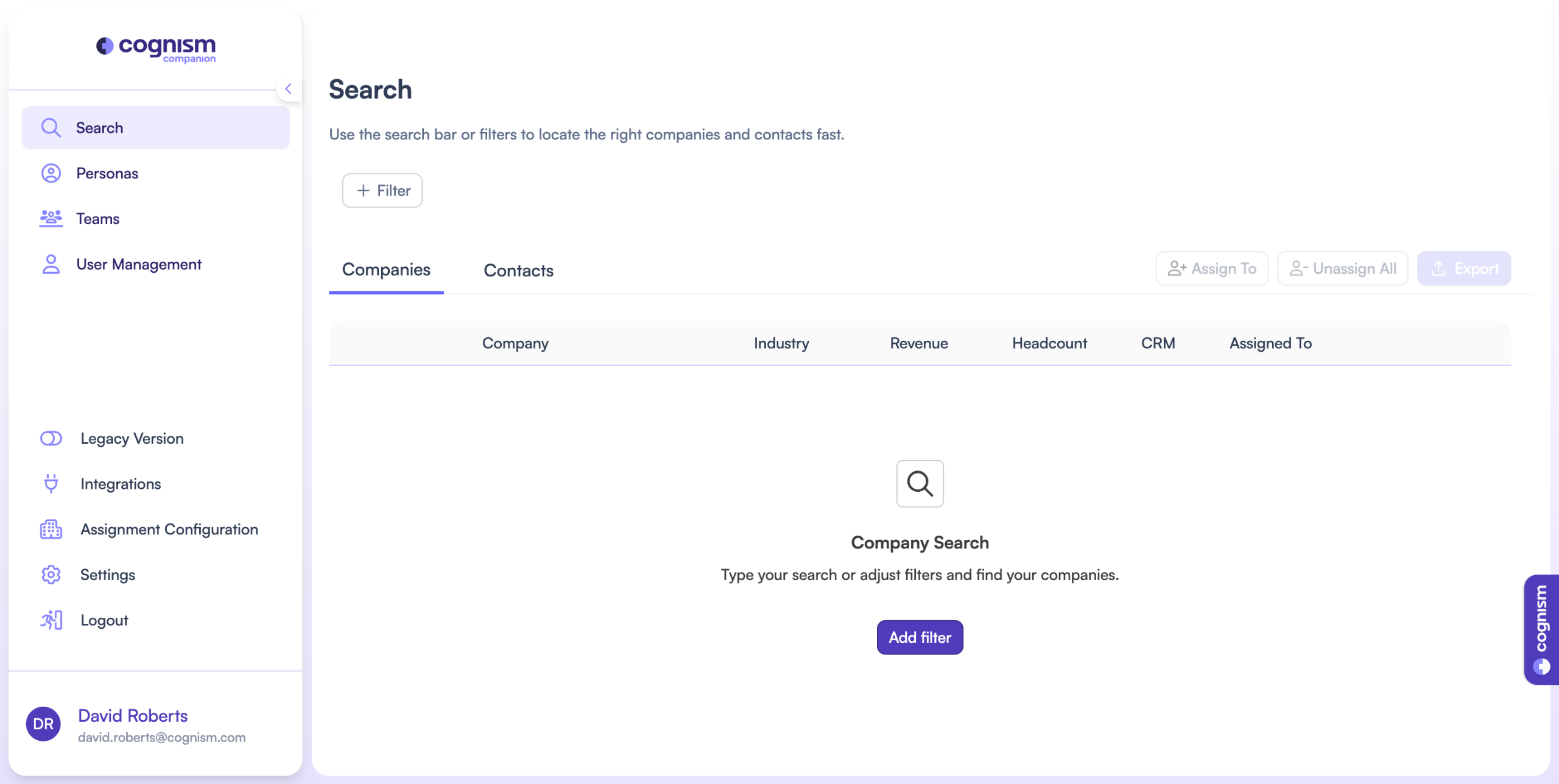Click the Unassign All button
Viewport: 1559px width, 784px height.
tap(1342, 268)
